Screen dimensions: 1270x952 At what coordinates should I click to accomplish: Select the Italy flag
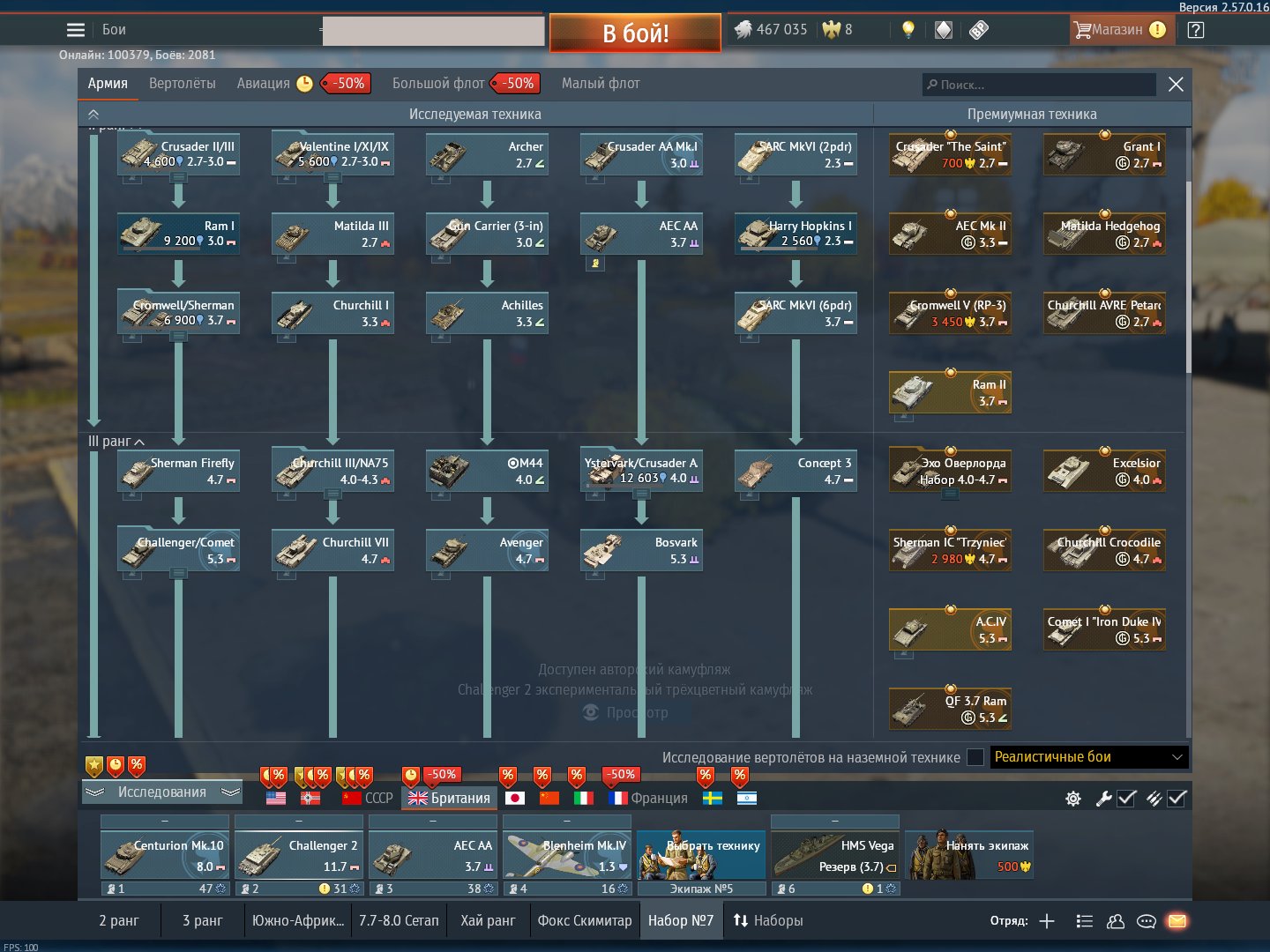584,798
